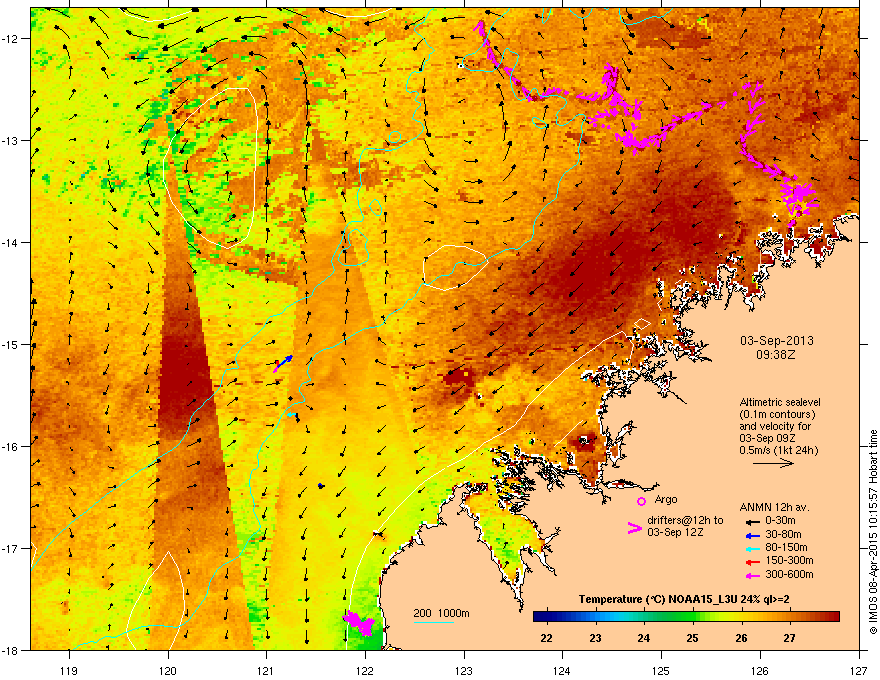Image resolution: width=880 pixels, height=680 pixels.
Task: Click the latitude axis label -18
Action: pyautogui.click(x=10, y=650)
